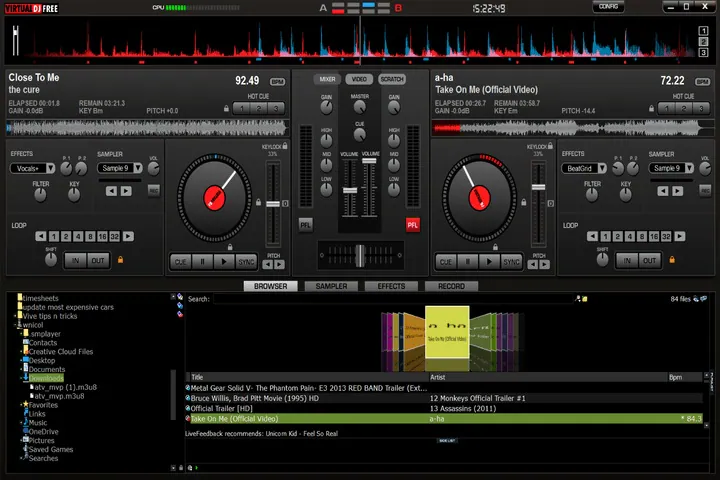Sync the right deck tempo
The image size is (720, 480).
click(x=512, y=262)
